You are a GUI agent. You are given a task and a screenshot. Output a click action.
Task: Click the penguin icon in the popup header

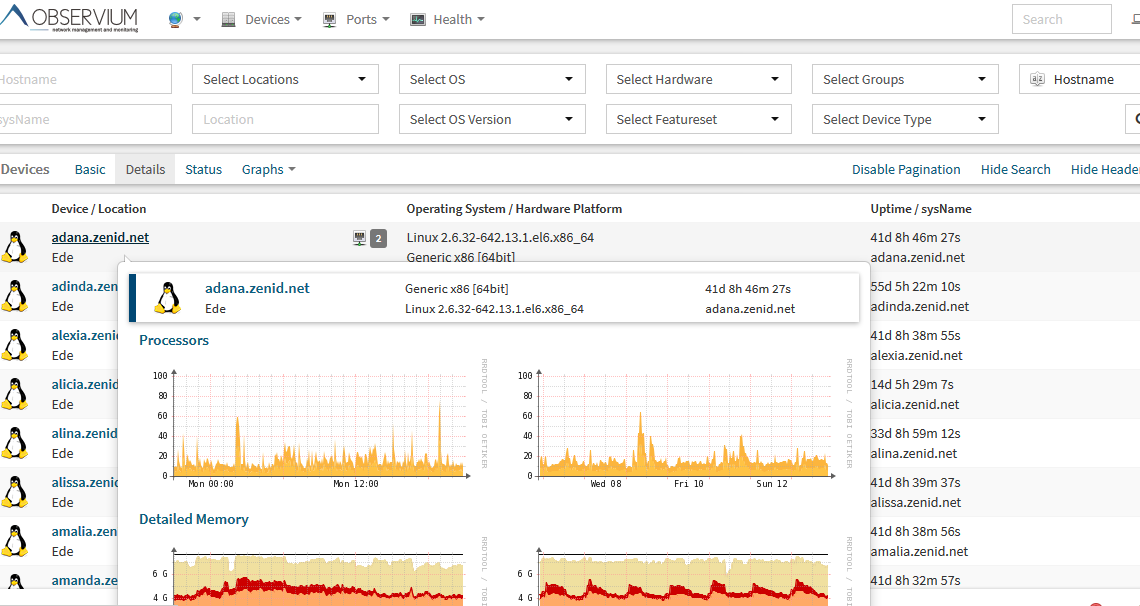[x=168, y=298]
